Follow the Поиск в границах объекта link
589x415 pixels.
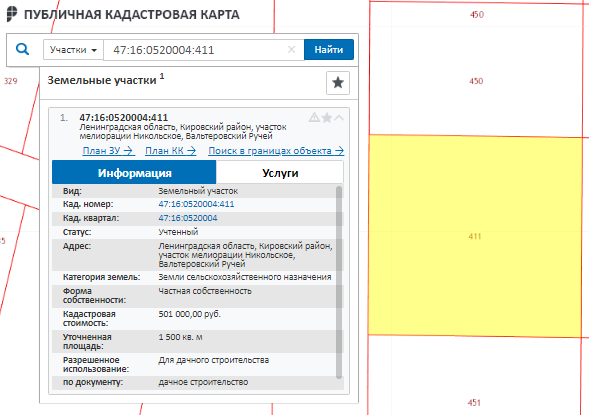coord(276,151)
